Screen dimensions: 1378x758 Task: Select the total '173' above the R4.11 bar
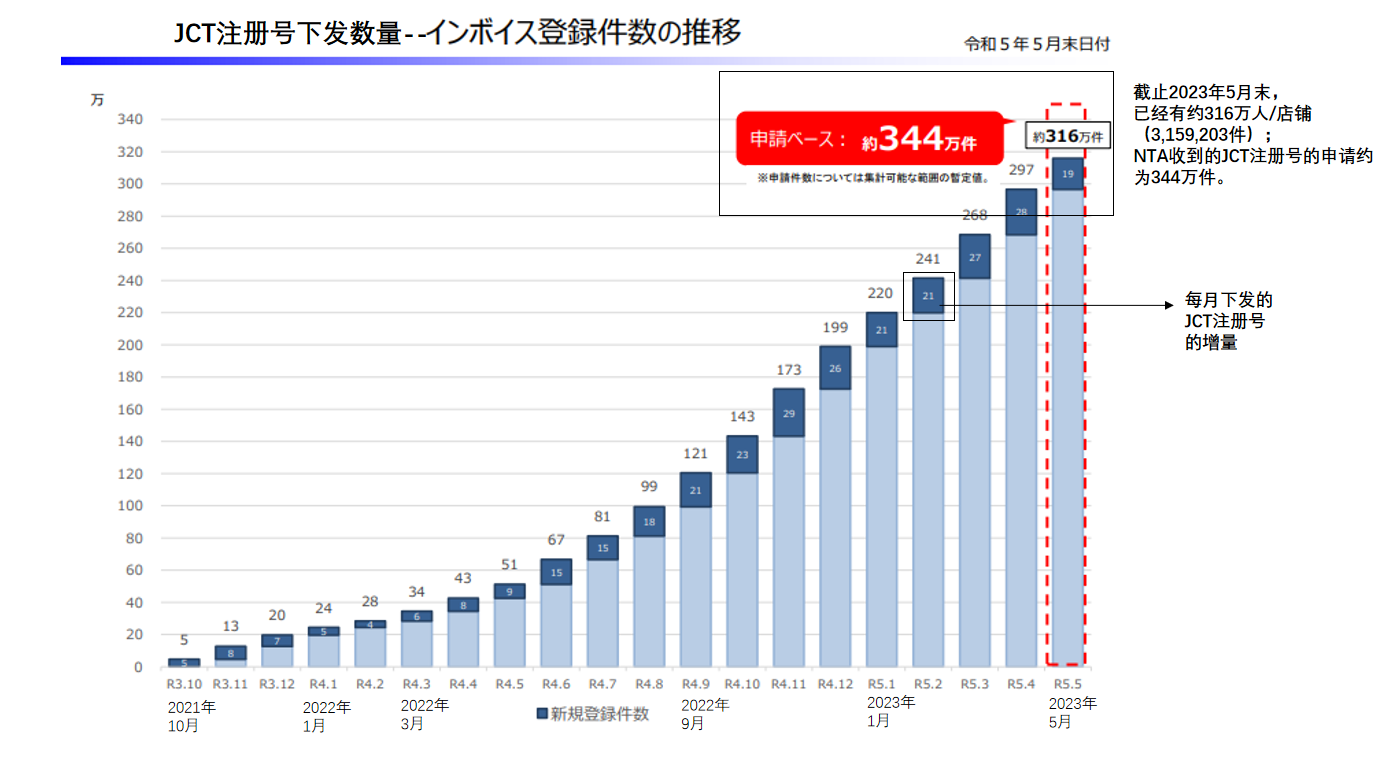(x=789, y=370)
